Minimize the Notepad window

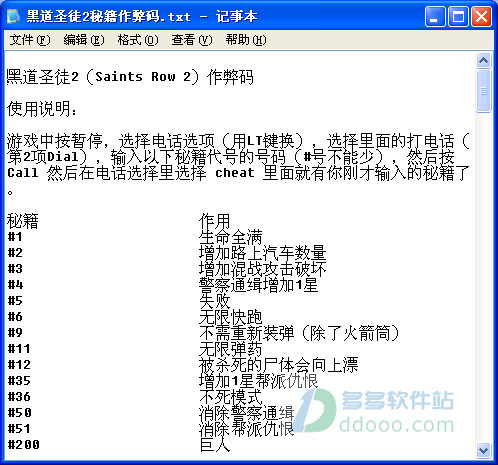(435, 16)
